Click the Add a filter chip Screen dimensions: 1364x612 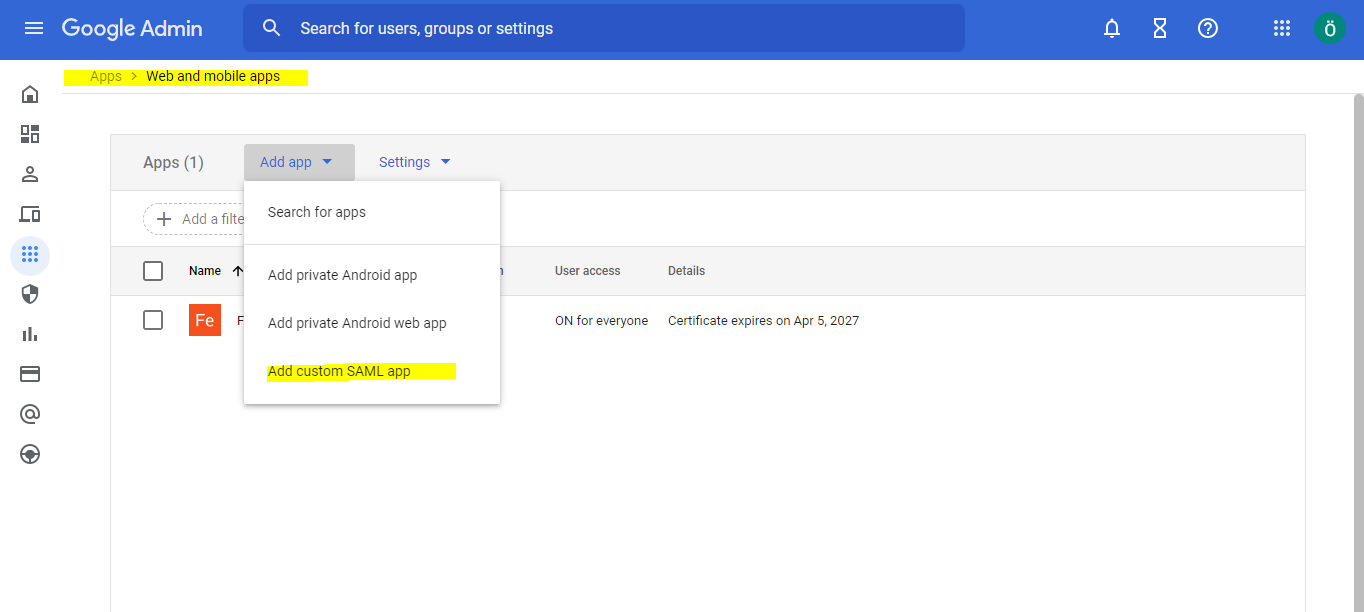pos(194,219)
